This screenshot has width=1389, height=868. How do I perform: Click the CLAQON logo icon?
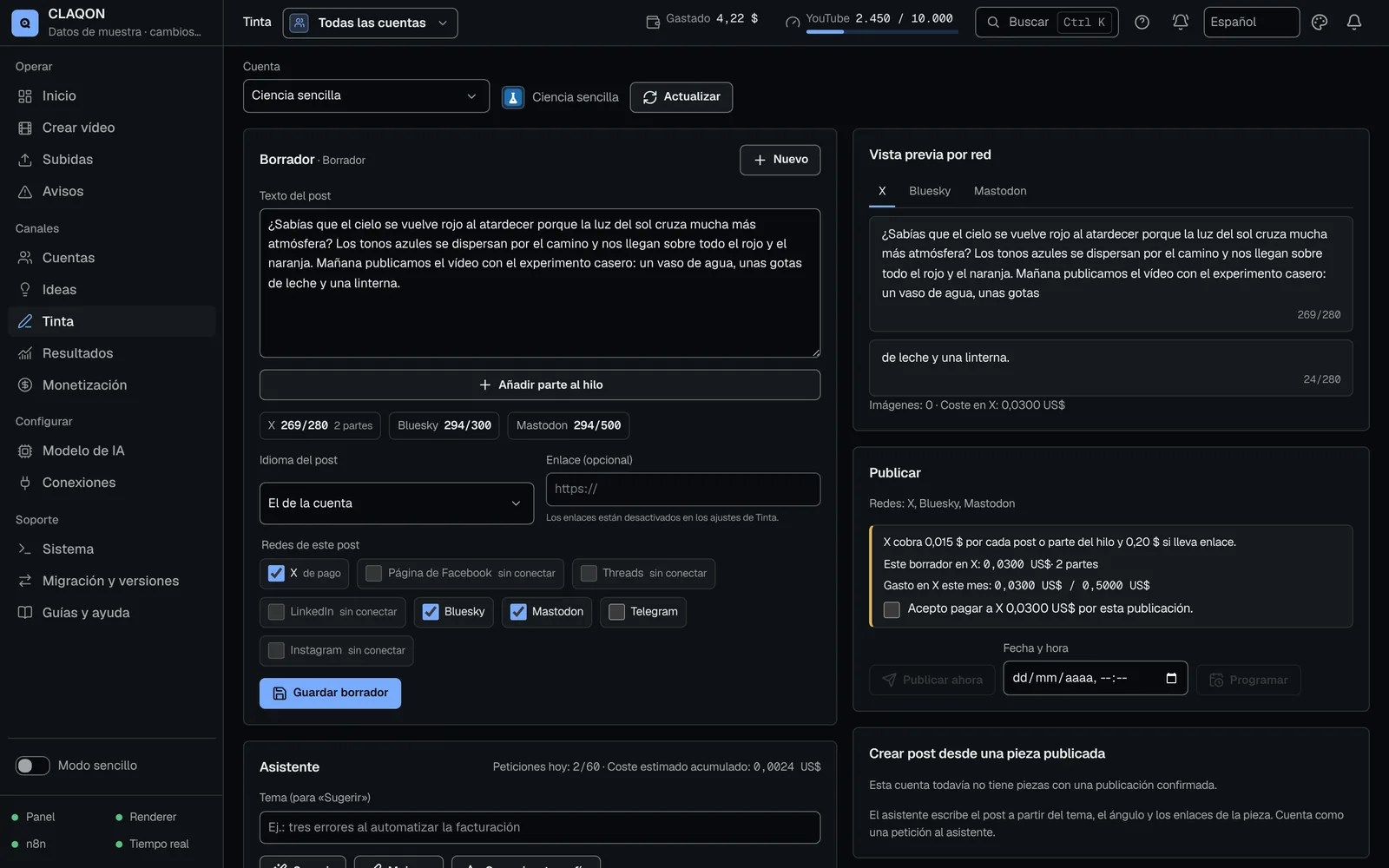24,23
